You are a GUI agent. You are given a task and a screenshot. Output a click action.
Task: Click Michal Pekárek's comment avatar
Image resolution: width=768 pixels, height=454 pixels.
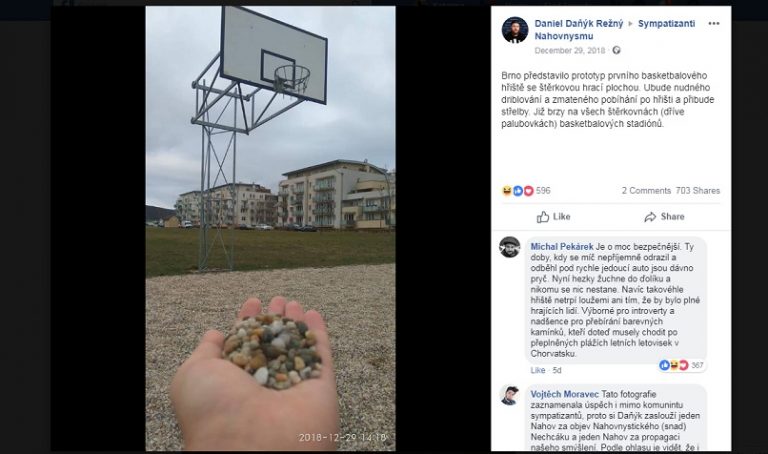[509, 247]
